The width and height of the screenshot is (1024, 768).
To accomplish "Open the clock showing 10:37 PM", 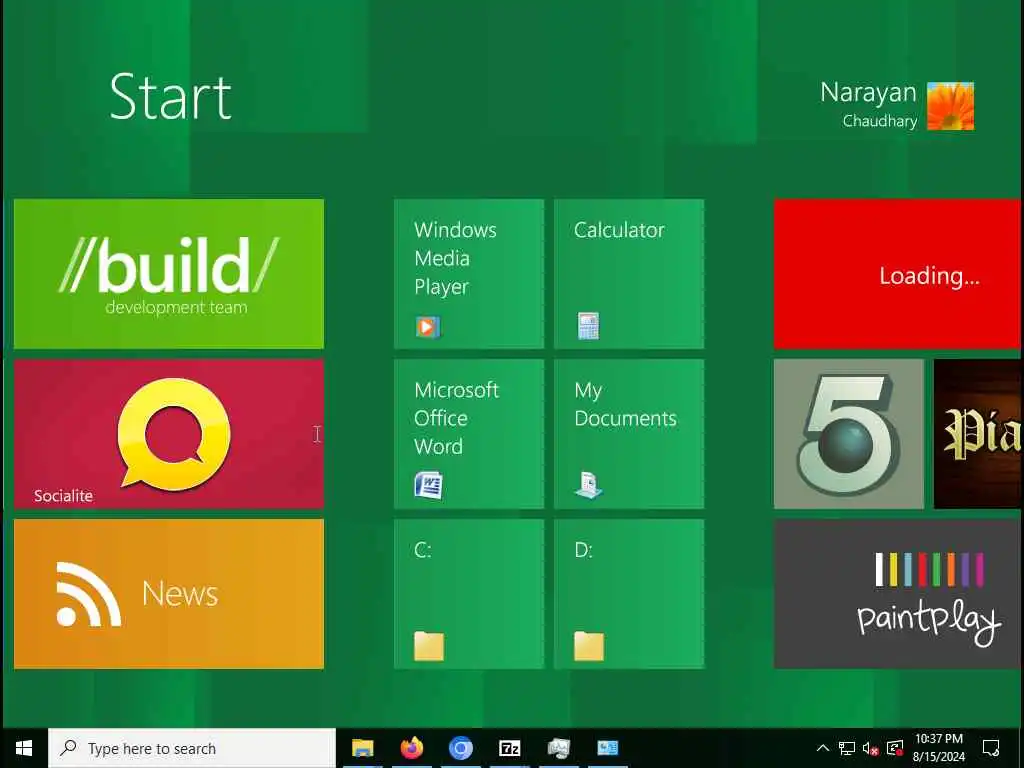I will (938, 748).
